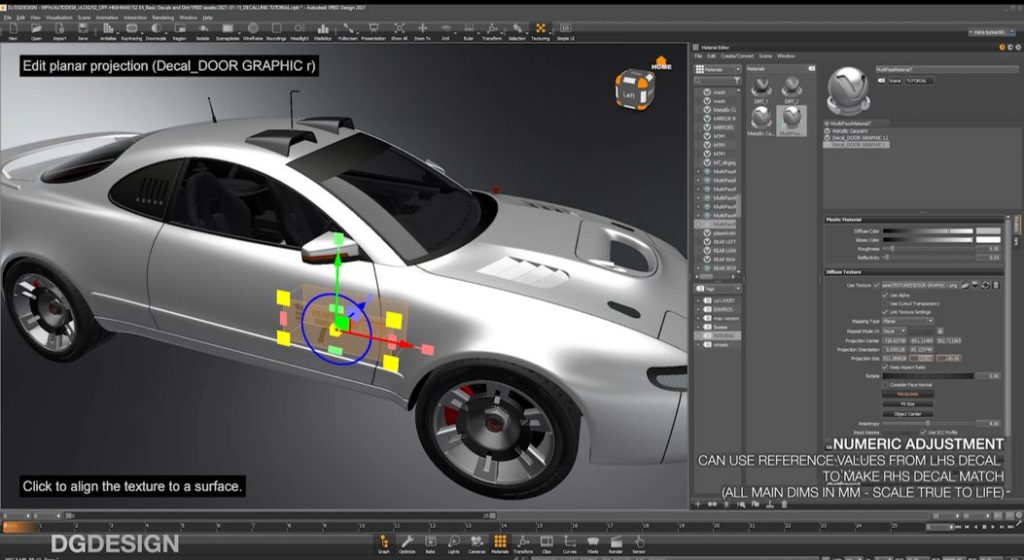Click the Import toolbar icon
Screen dimensions: 1024x560
[59, 31]
